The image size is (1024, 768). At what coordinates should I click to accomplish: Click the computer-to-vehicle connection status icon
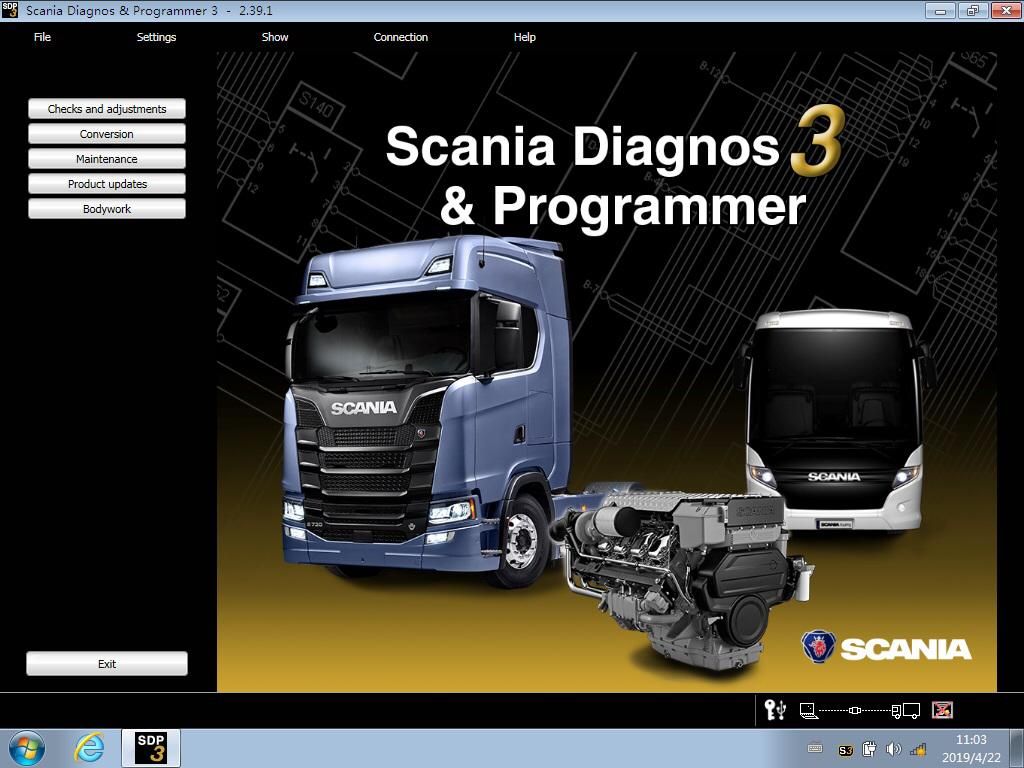(860, 711)
